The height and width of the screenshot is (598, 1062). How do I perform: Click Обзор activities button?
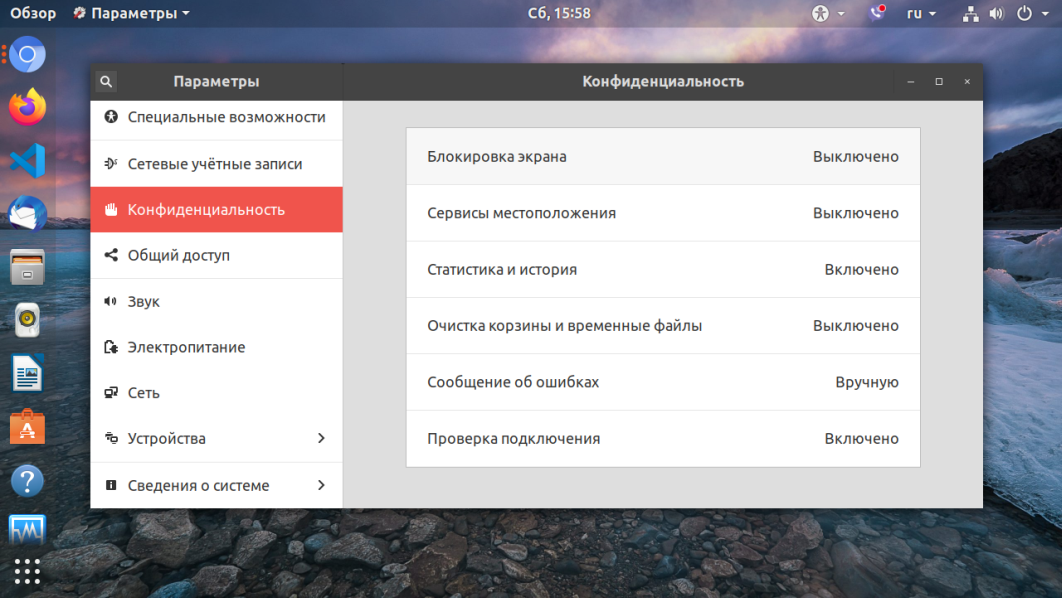(33, 14)
